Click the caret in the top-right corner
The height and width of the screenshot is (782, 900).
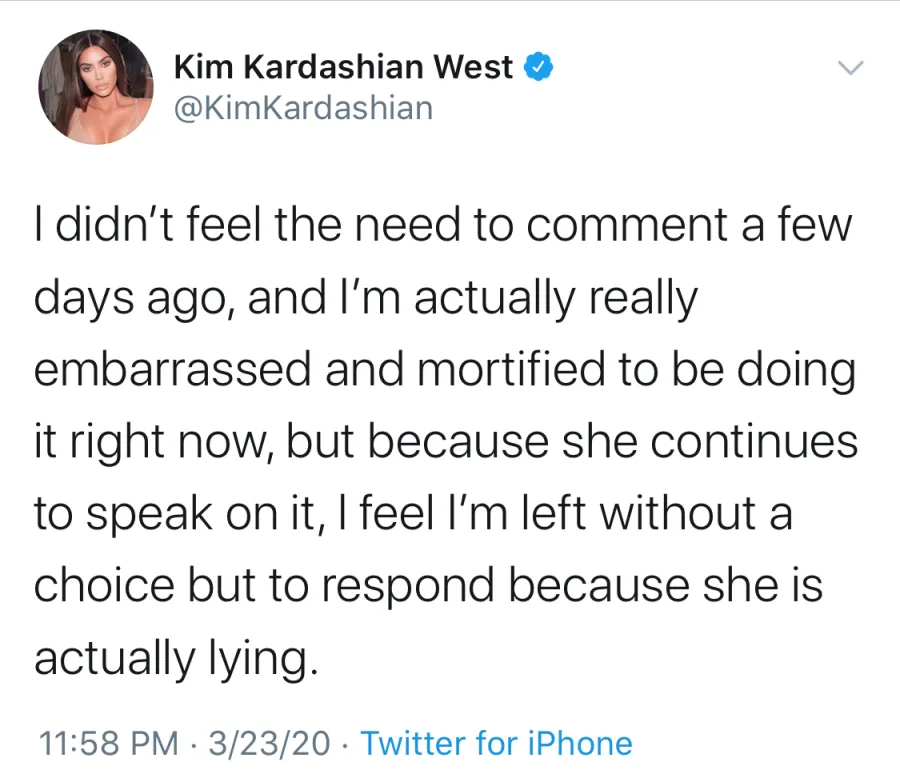click(x=851, y=68)
